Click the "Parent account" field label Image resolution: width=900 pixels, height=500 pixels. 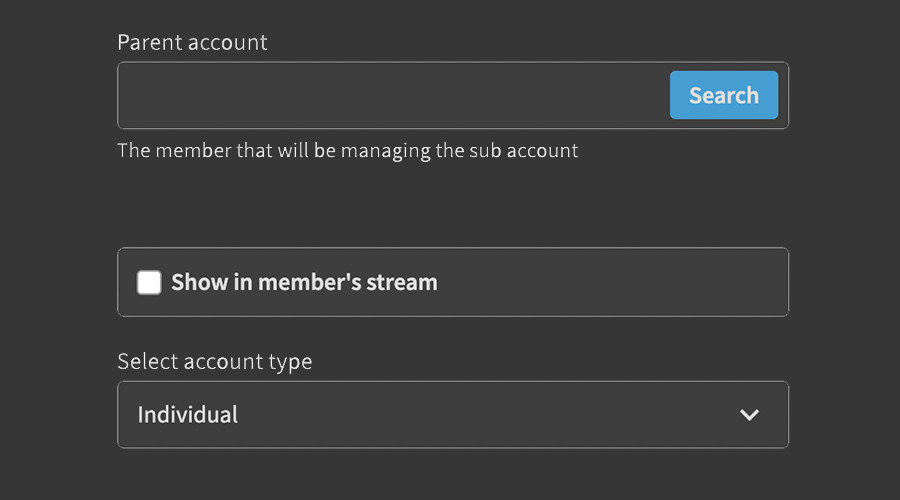tap(192, 43)
